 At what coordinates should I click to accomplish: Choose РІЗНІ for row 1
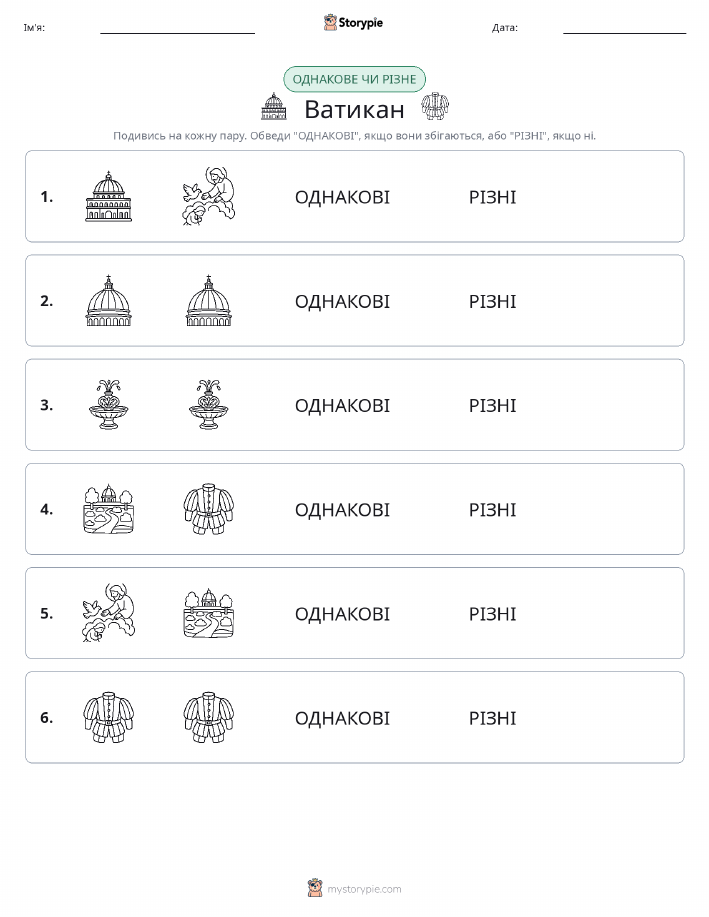point(493,197)
